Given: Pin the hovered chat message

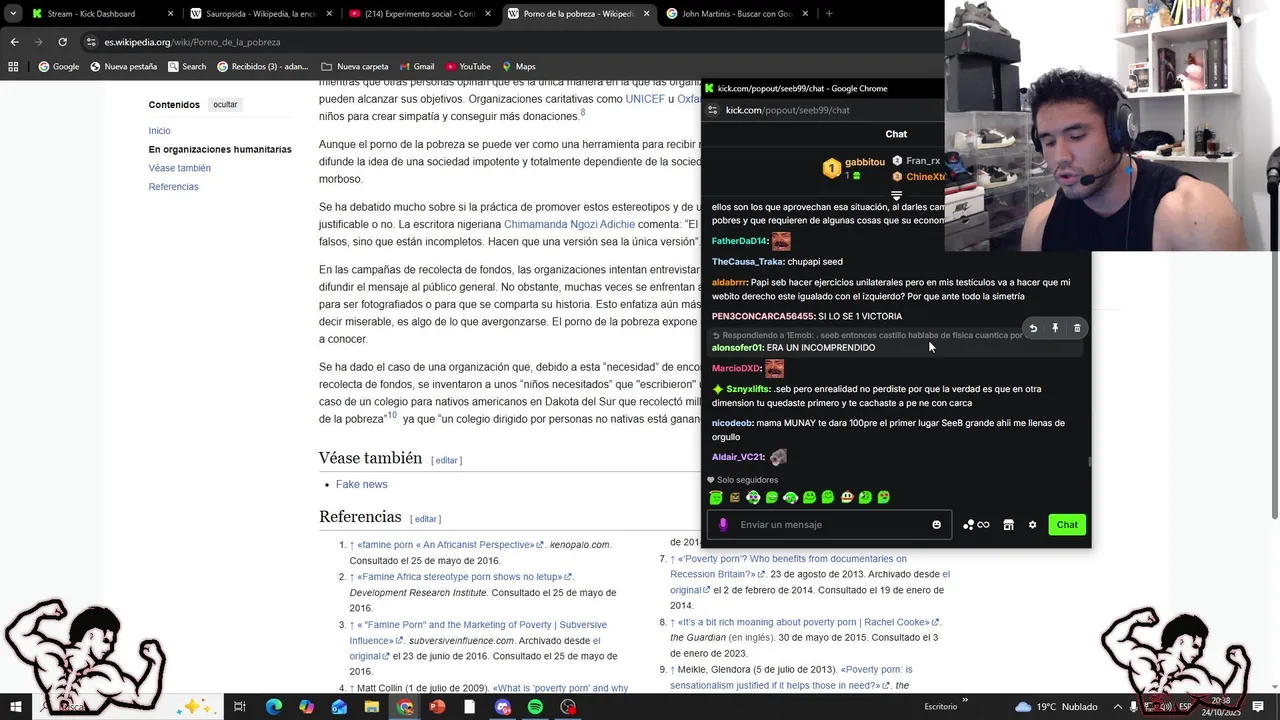Looking at the screenshot, I should pyautogui.click(x=1055, y=328).
